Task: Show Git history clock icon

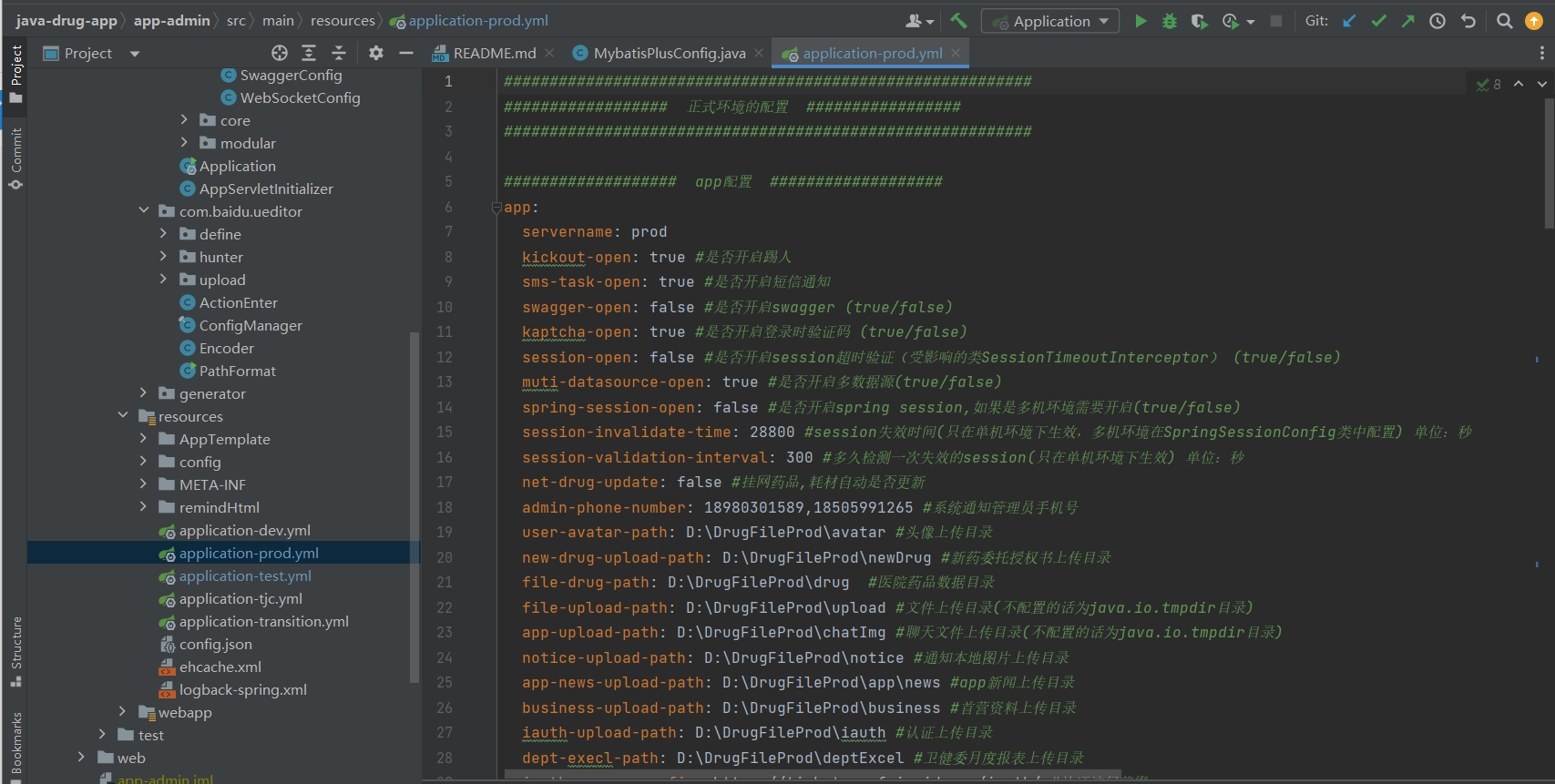Action: (x=1437, y=20)
